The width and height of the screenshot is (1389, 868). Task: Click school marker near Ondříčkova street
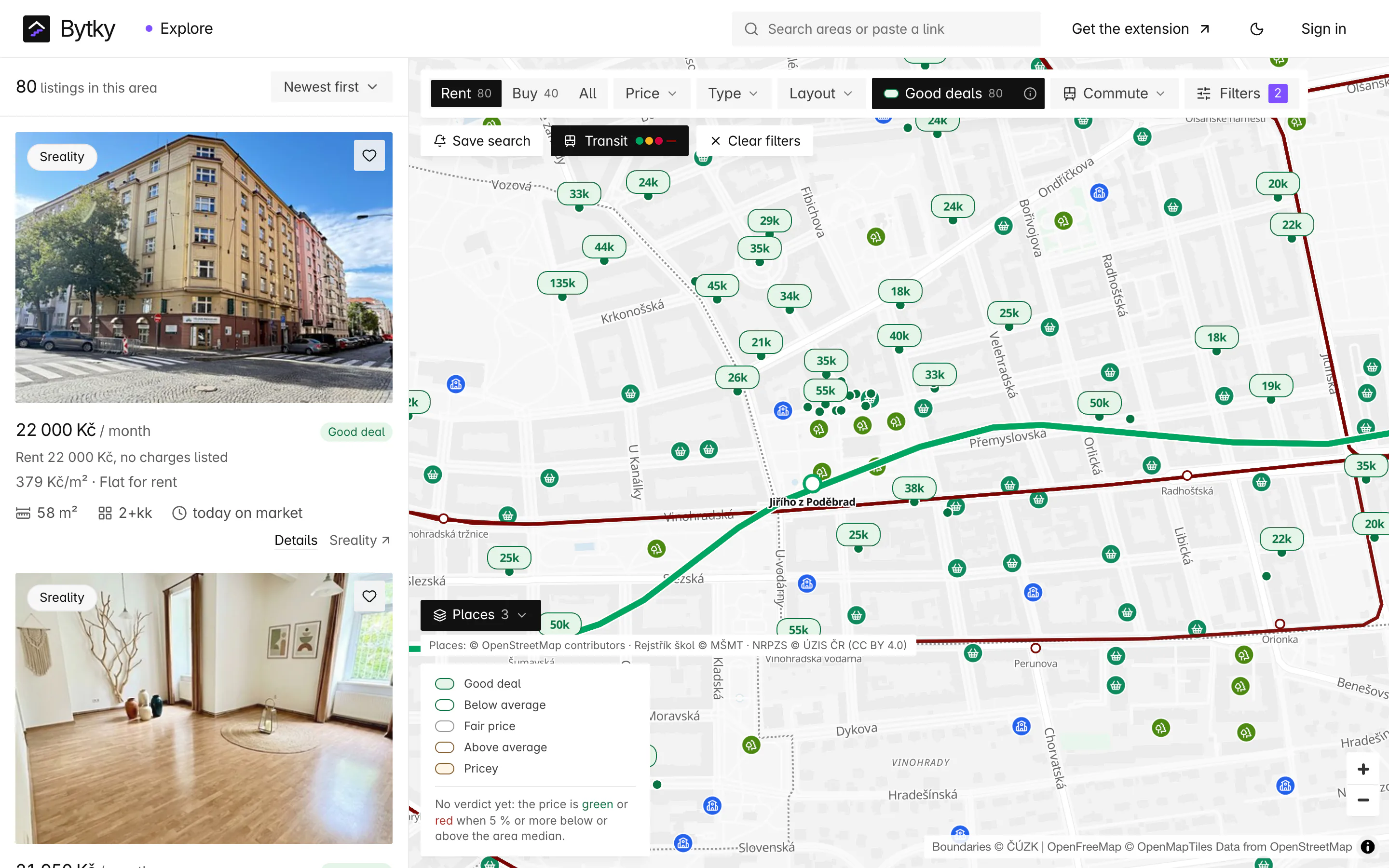tap(1099, 193)
